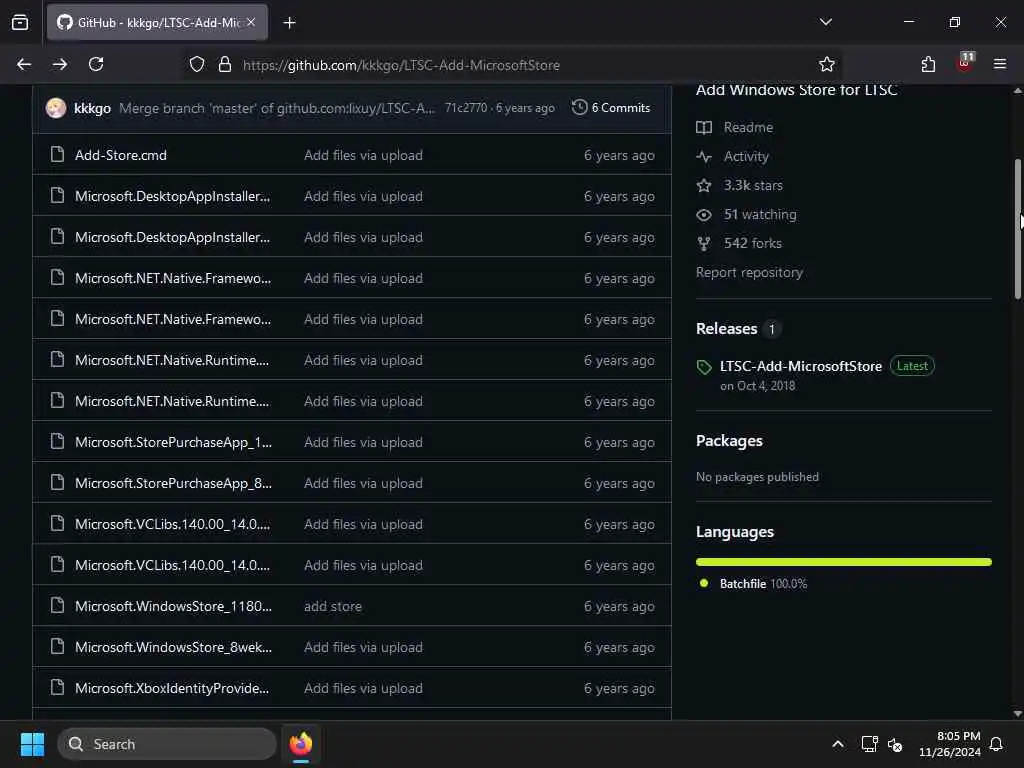Open Add-Store.cmd file
Image resolution: width=1024 pixels, height=768 pixels.
click(121, 155)
